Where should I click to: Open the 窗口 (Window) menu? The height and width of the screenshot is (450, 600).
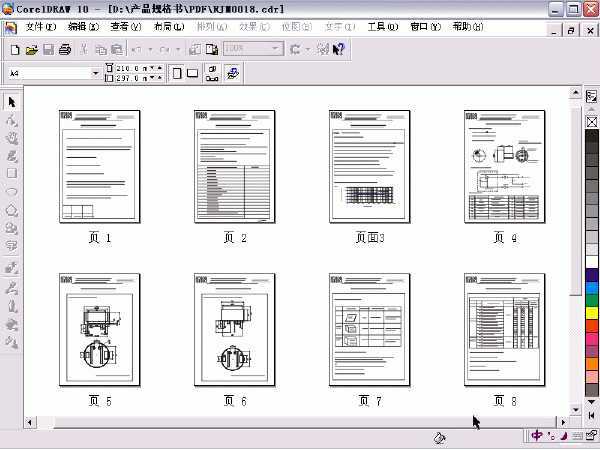[x=425, y=27]
